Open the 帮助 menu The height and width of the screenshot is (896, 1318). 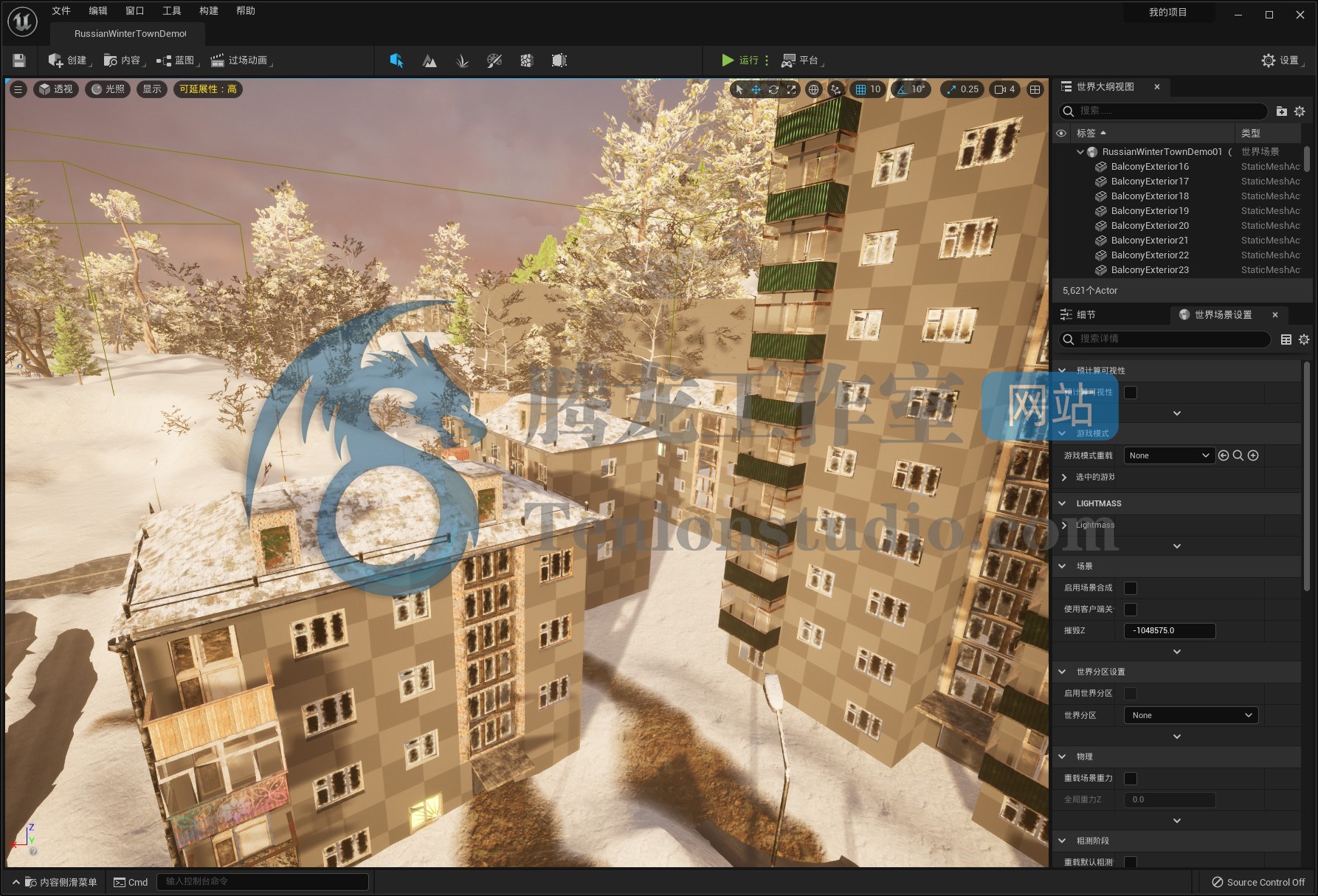tap(246, 10)
